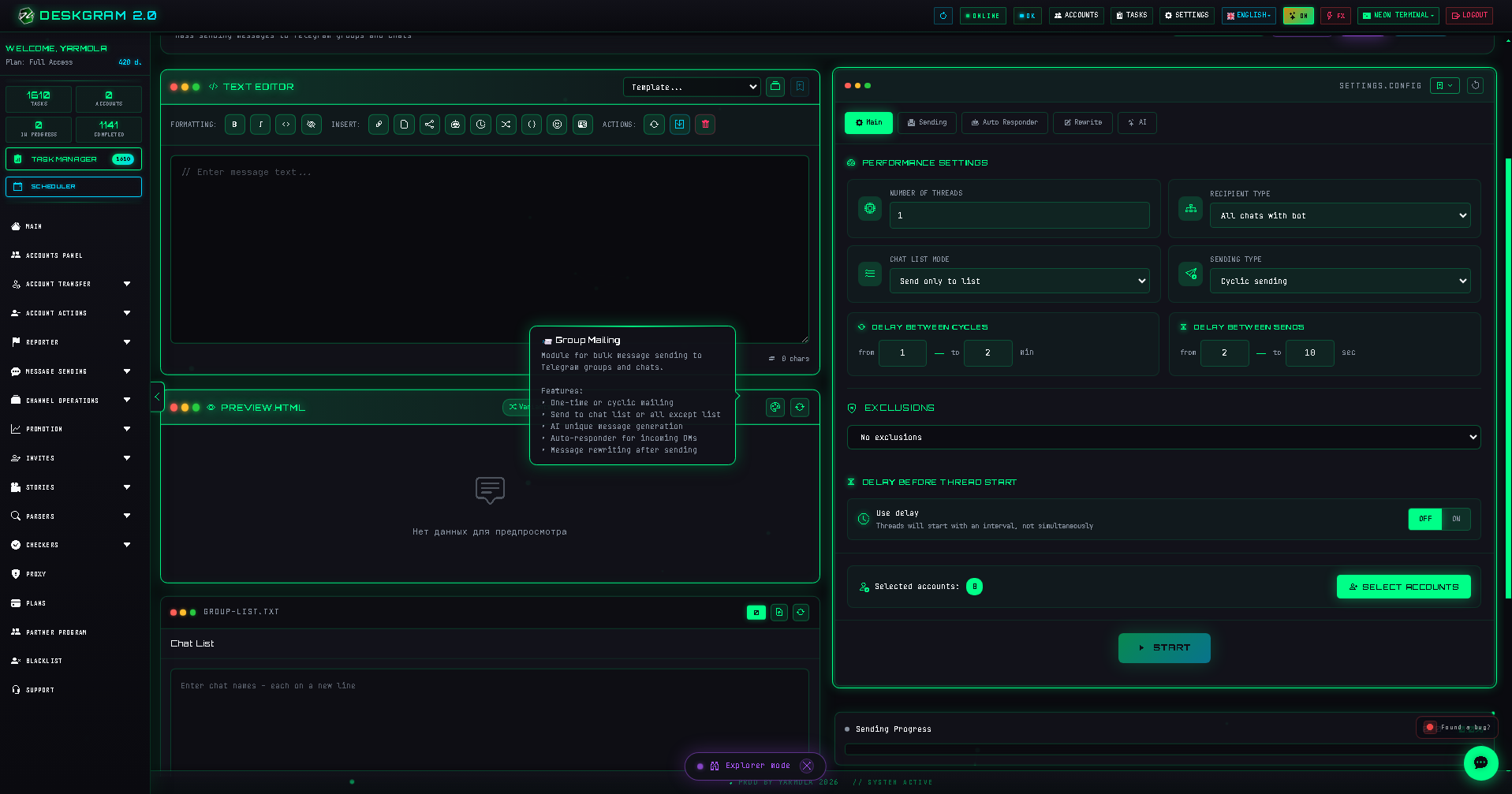Click the Logout button
Image resolution: width=1512 pixels, height=794 pixels.
point(1469,15)
